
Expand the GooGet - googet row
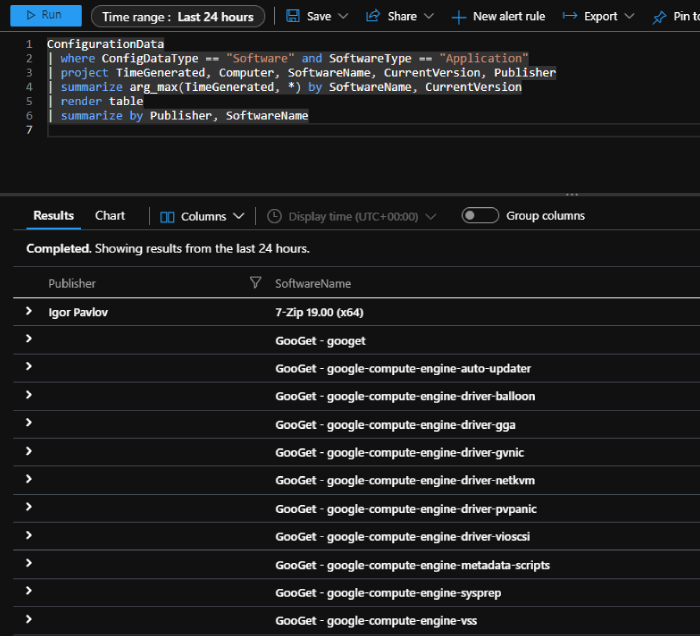coord(29,339)
